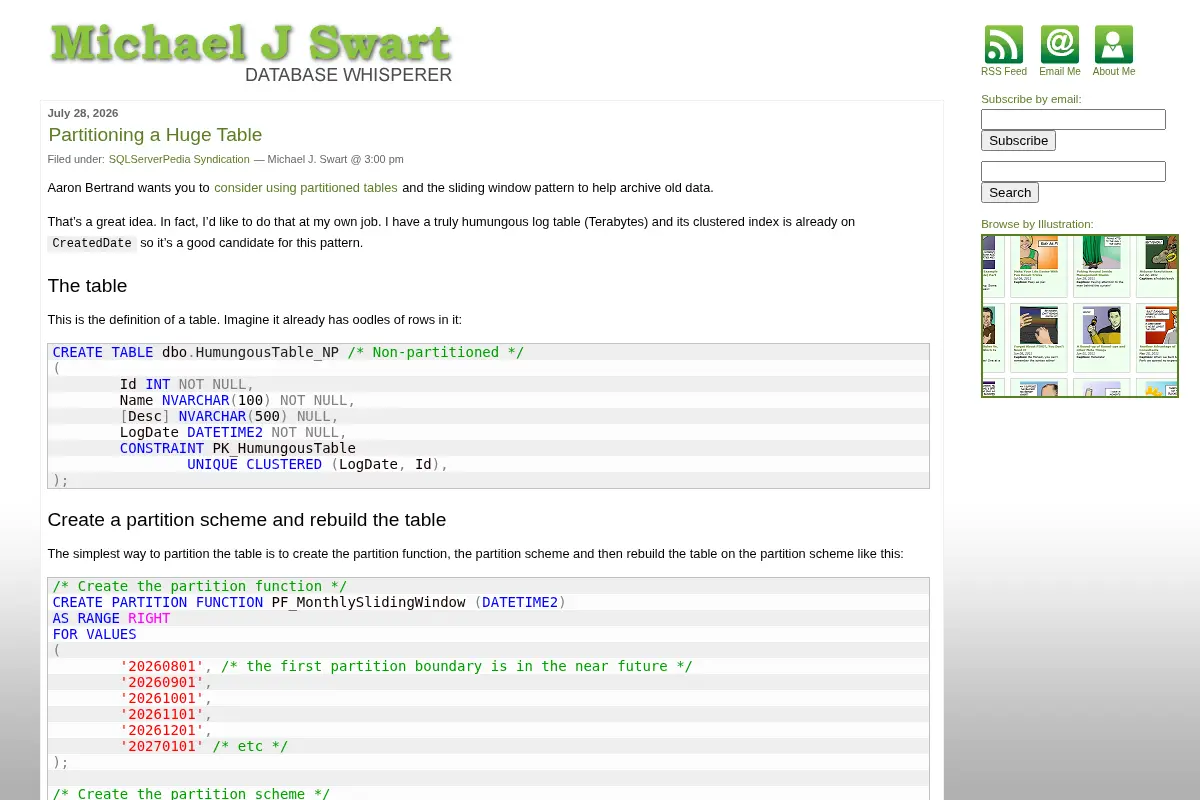
Task: Click the Email Me @ icon
Action: pos(1060,45)
